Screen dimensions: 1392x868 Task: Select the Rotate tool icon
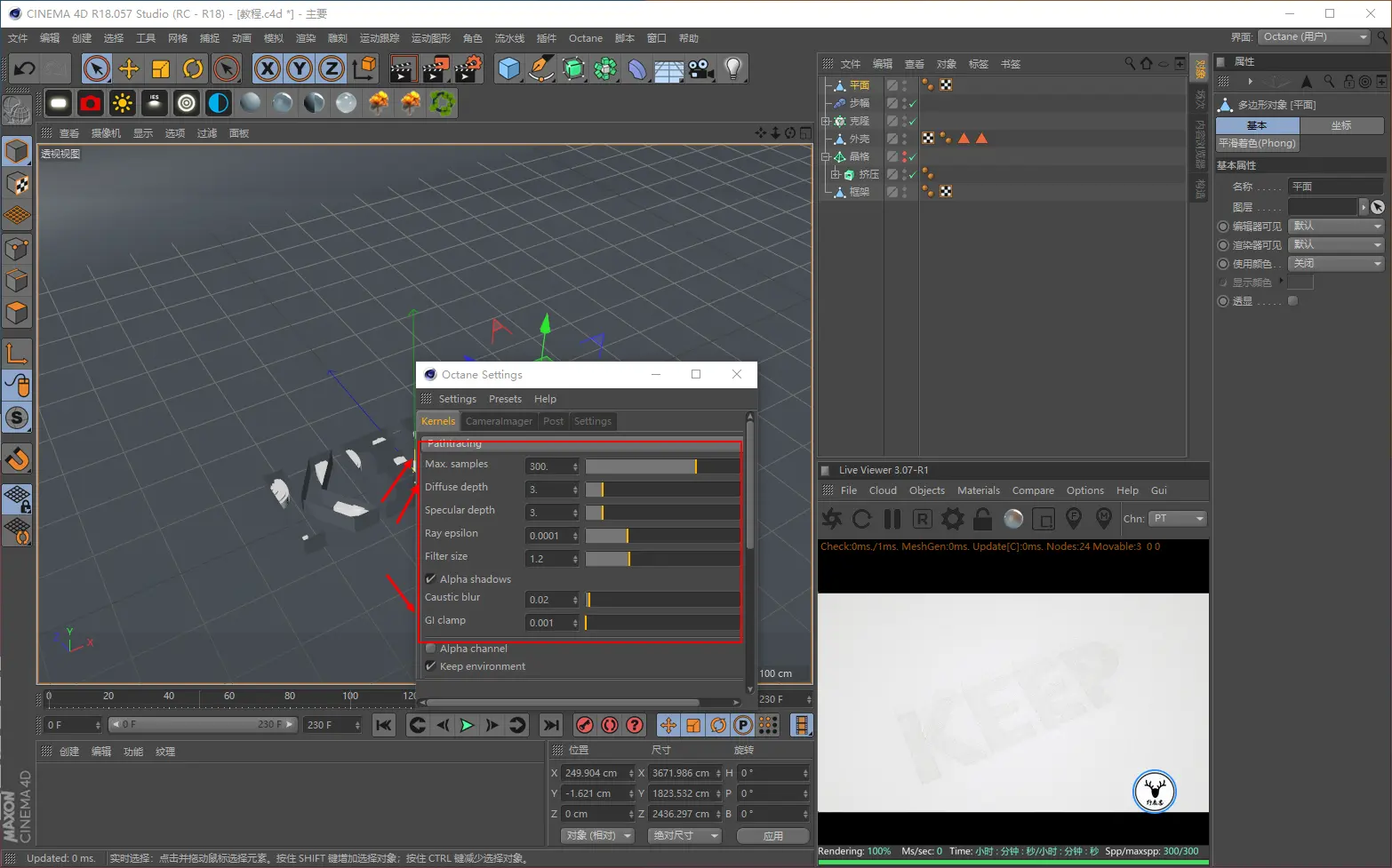point(193,68)
